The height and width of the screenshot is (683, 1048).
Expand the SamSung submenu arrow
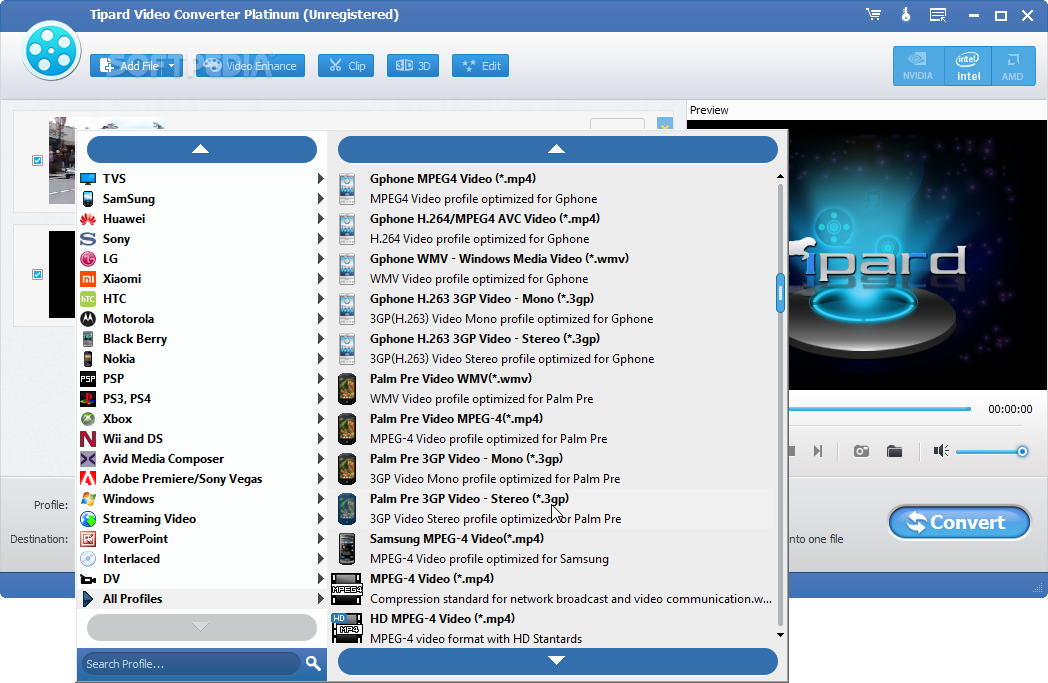point(320,198)
